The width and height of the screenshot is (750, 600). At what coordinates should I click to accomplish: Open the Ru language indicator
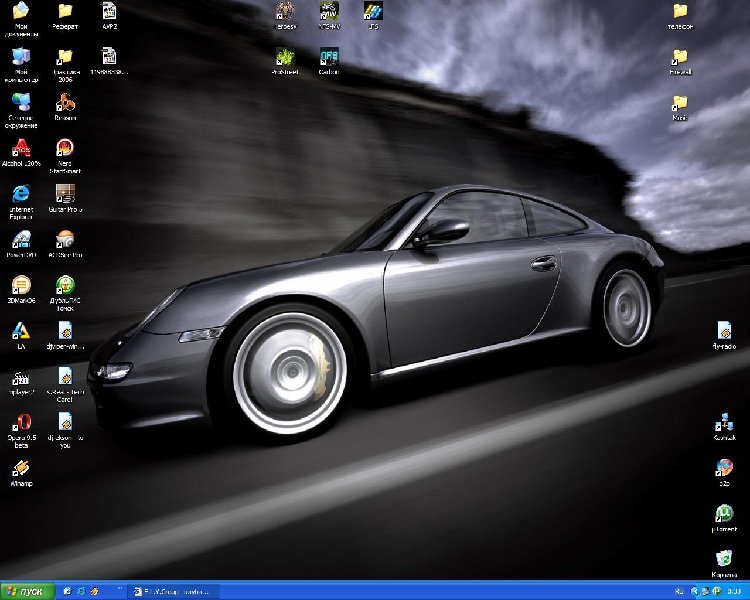click(x=679, y=592)
